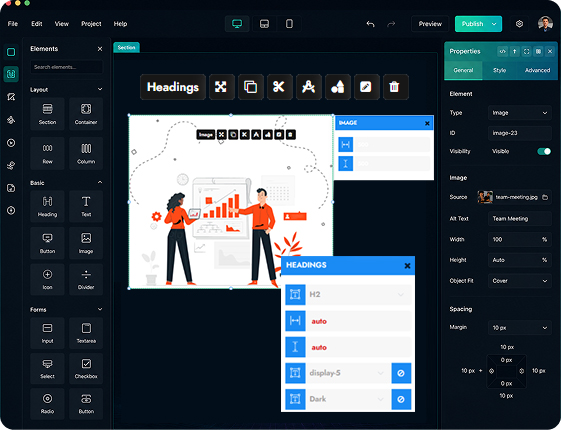The image size is (562, 430).
Task: Switch to mobile viewport icon
Action: pyautogui.click(x=289, y=24)
